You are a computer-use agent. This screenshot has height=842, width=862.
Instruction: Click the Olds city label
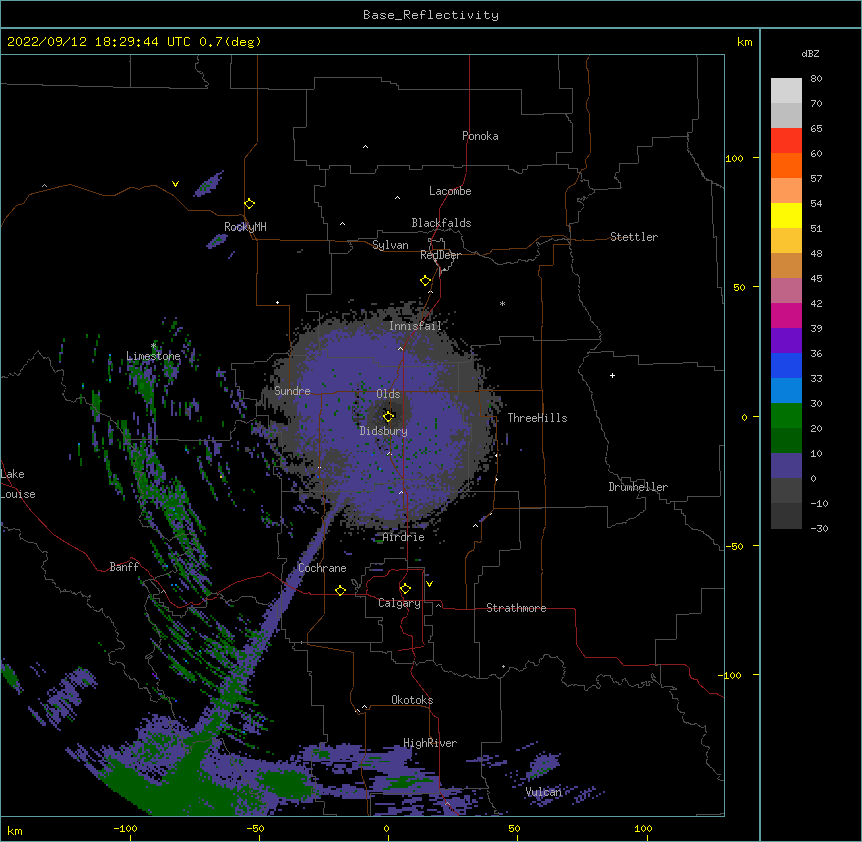click(x=388, y=394)
